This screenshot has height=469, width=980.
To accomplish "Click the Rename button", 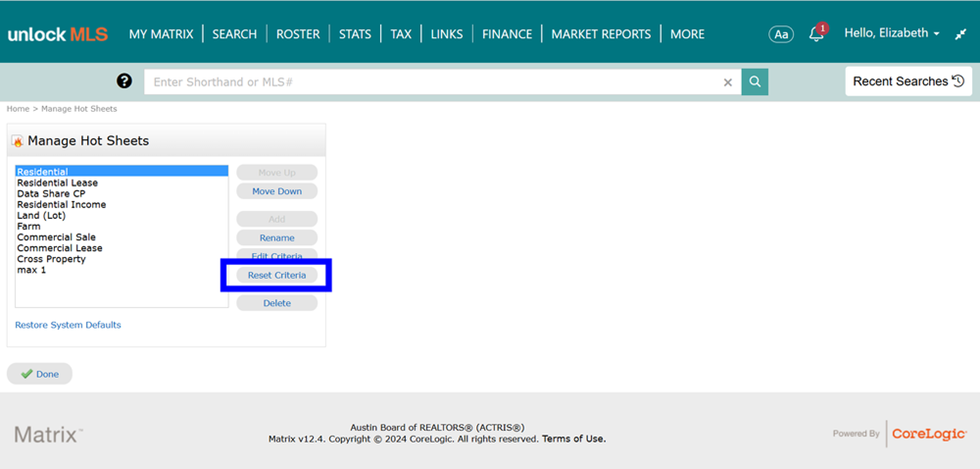I will 277,238.
